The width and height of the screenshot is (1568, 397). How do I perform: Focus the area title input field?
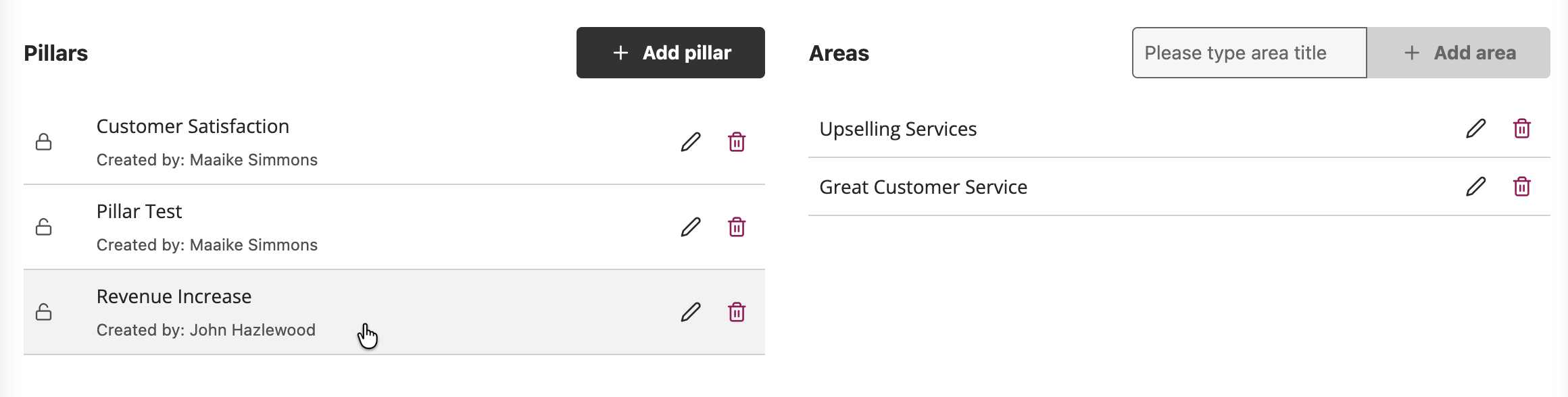(1249, 53)
